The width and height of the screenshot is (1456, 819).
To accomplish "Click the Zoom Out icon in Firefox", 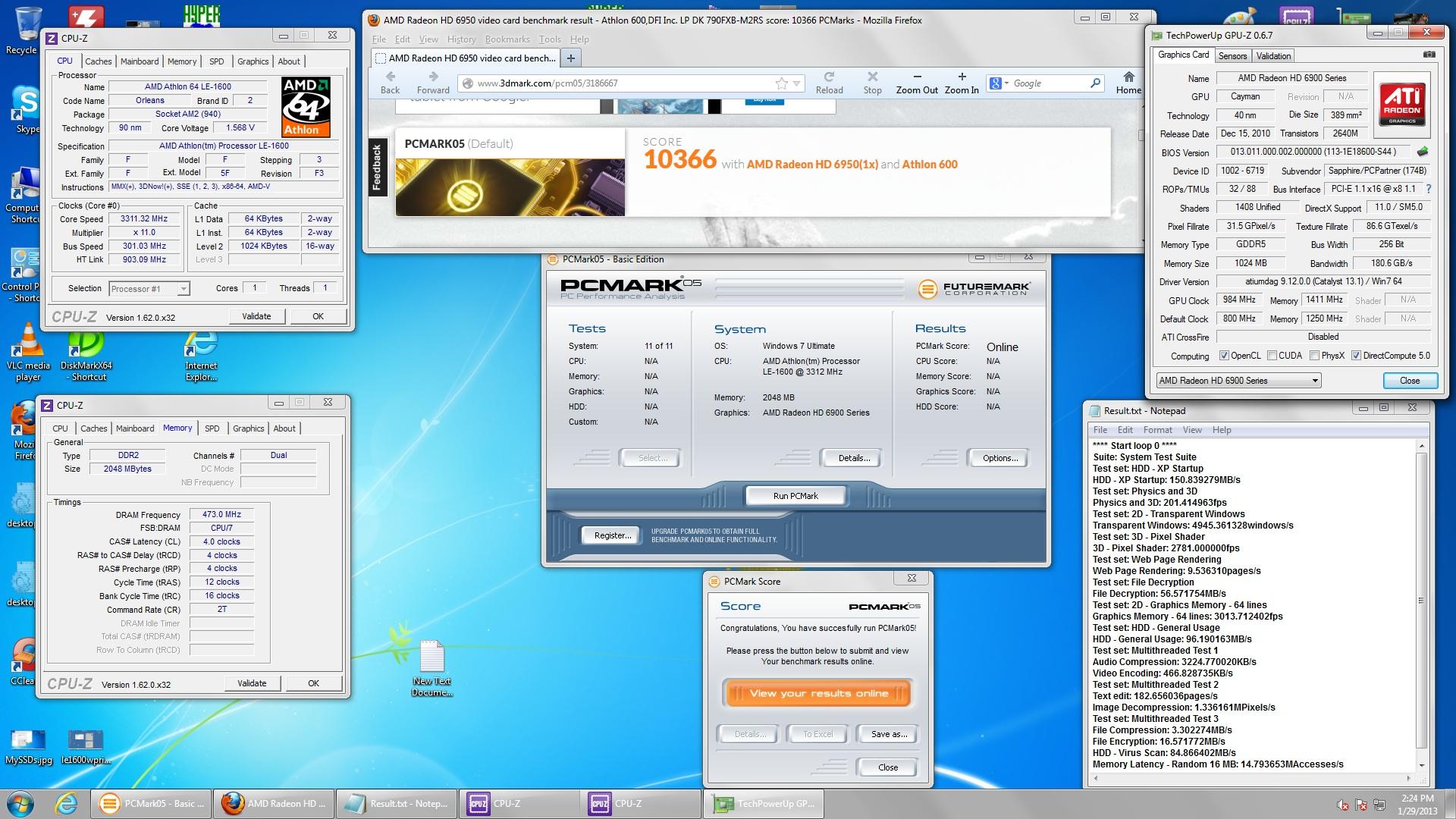I will pyautogui.click(x=917, y=77).
